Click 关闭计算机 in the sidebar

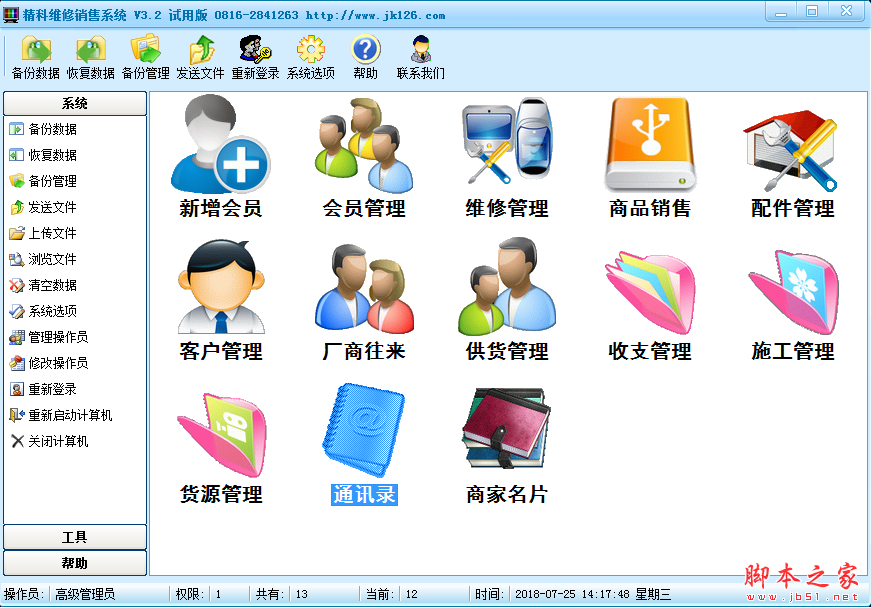point(49,441)
